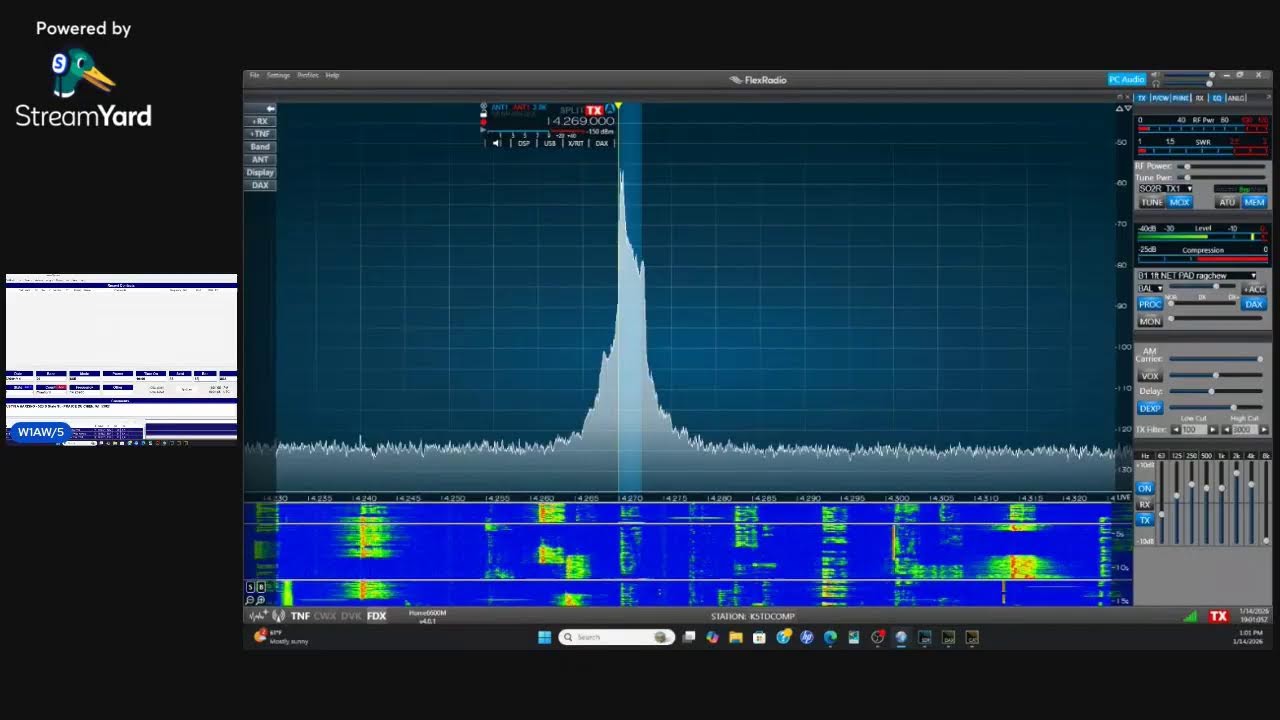Toggle DAX button in transmit panel

pyautogui.click(x=1254, y=304)
